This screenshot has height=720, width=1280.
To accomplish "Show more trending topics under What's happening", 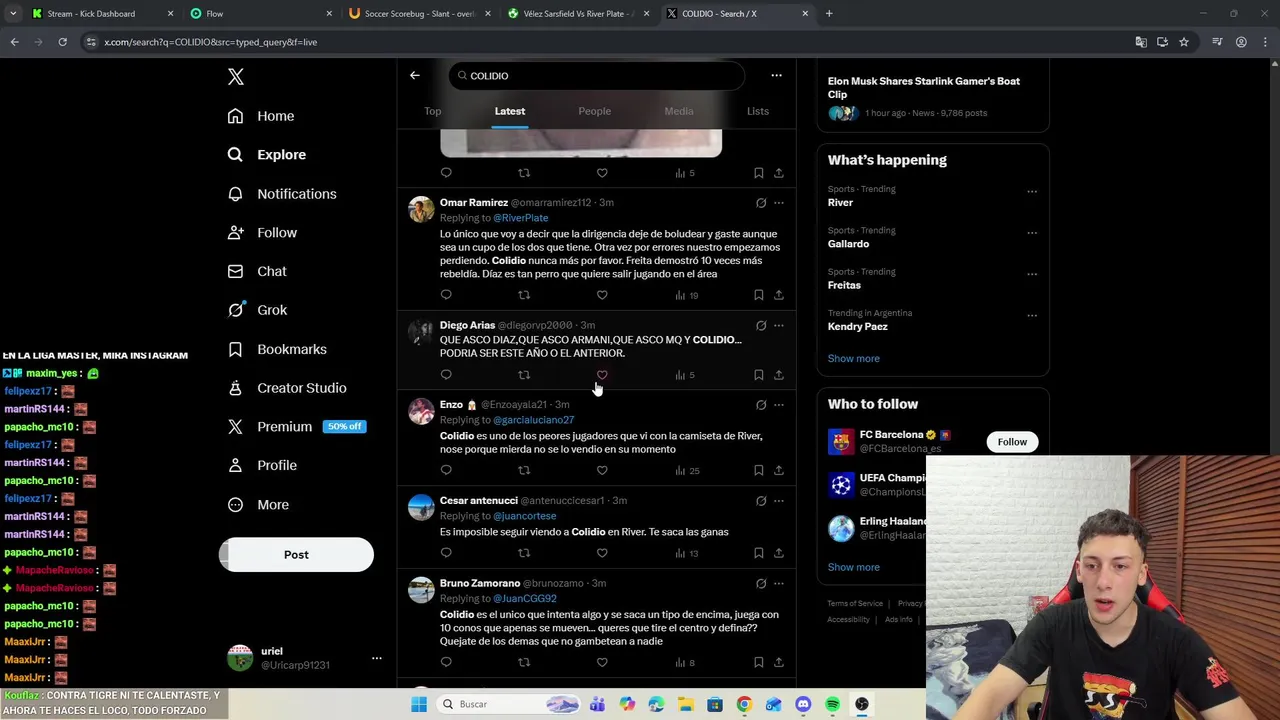I will [x=854, y=358].
